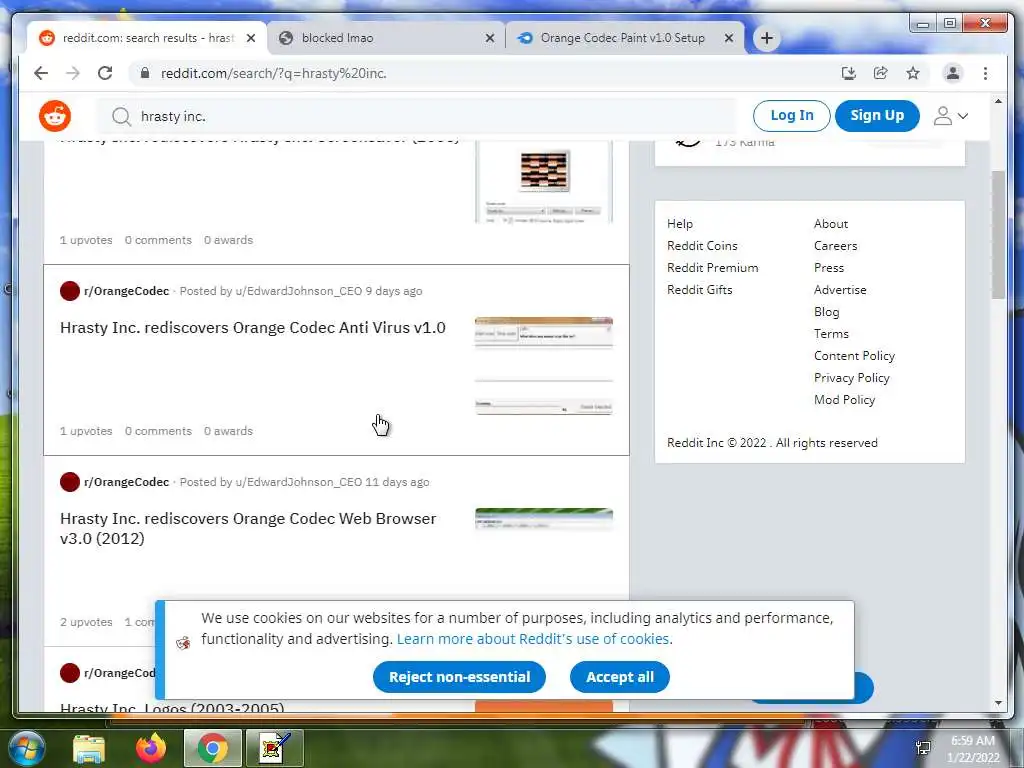
Task: Close the 'blocked lmao' tab
Action: coord(490,39)
